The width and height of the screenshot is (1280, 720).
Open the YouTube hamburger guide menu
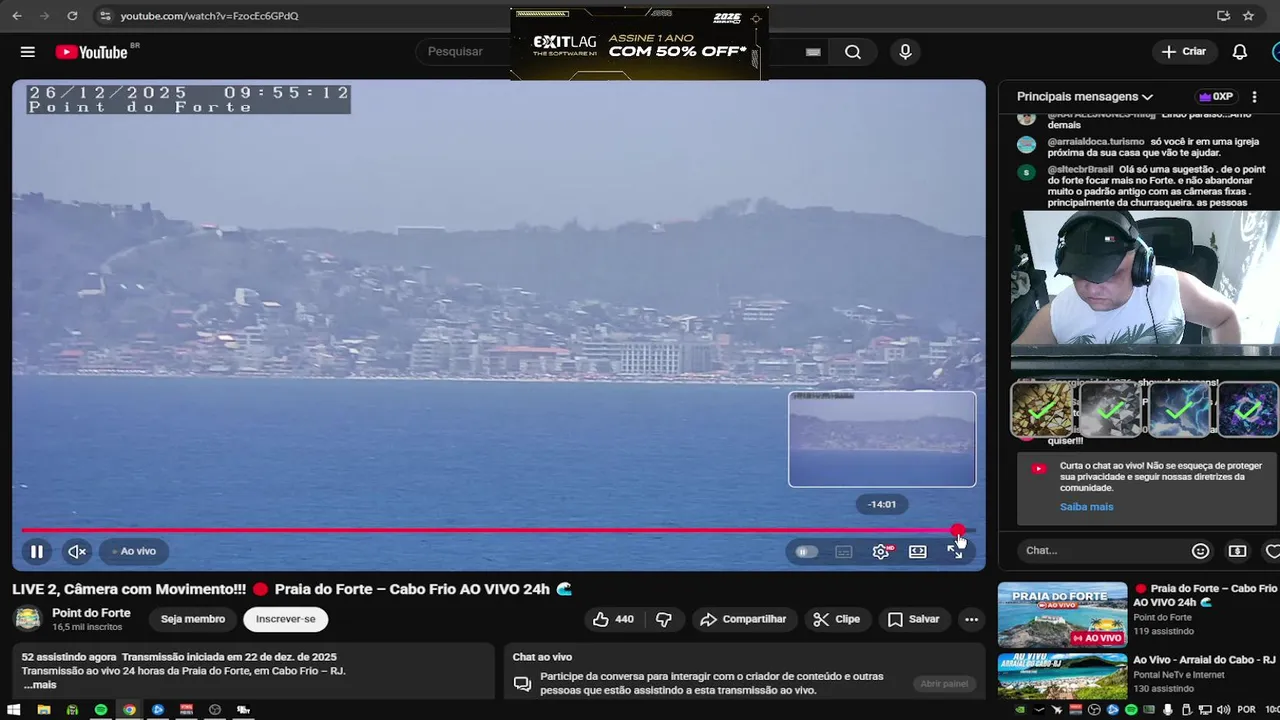[28, 52]
